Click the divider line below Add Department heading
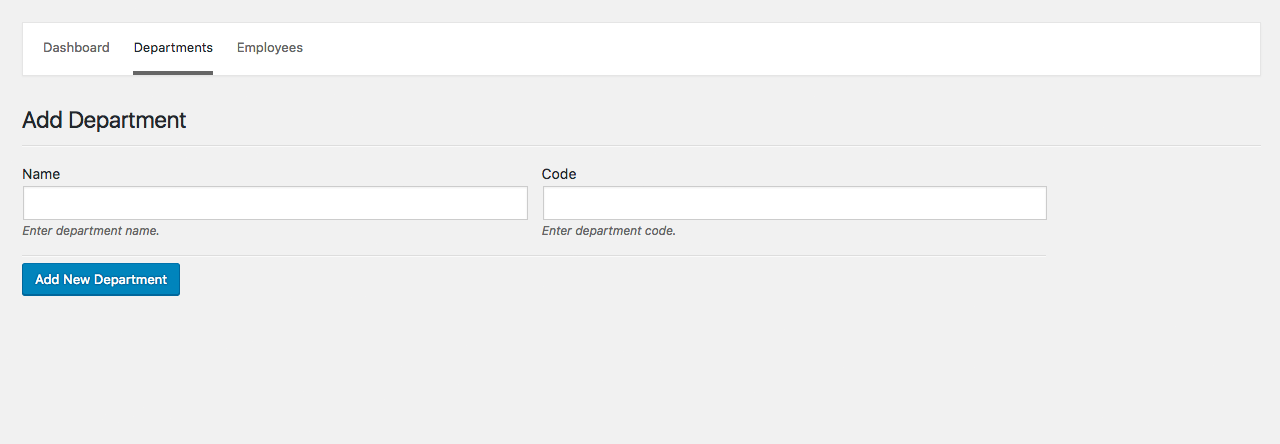The image size is (1280, 444). [640, 145]
